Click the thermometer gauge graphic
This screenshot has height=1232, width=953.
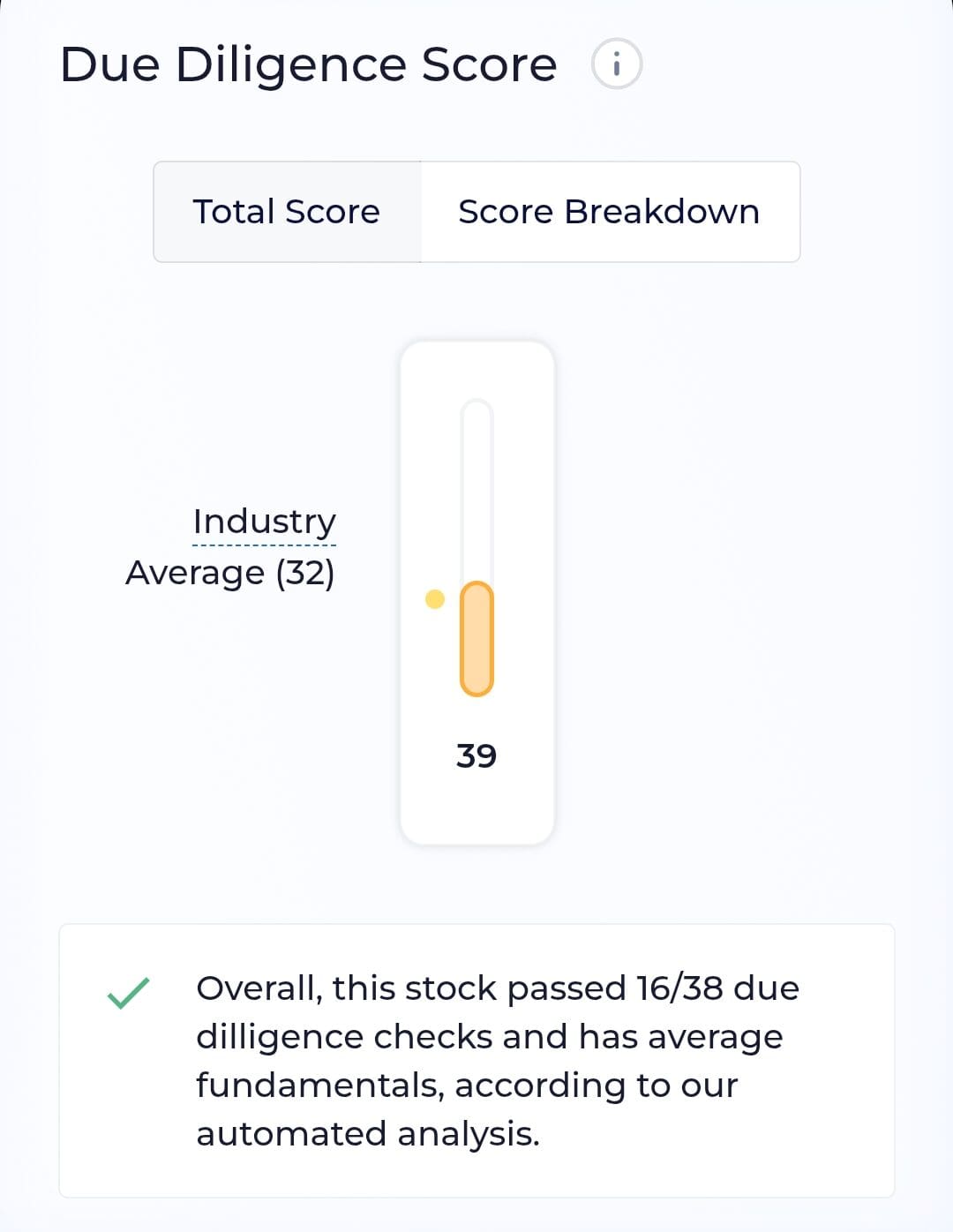coord(476,547)
